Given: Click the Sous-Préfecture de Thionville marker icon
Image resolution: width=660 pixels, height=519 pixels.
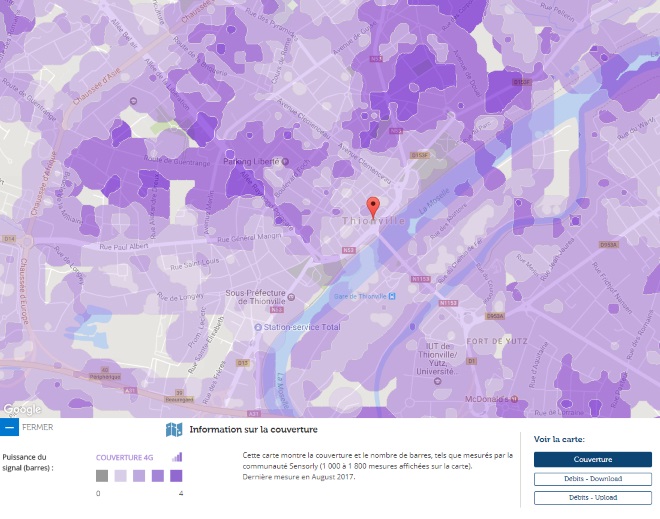Looking at the screenshot, I should (290, 297).
